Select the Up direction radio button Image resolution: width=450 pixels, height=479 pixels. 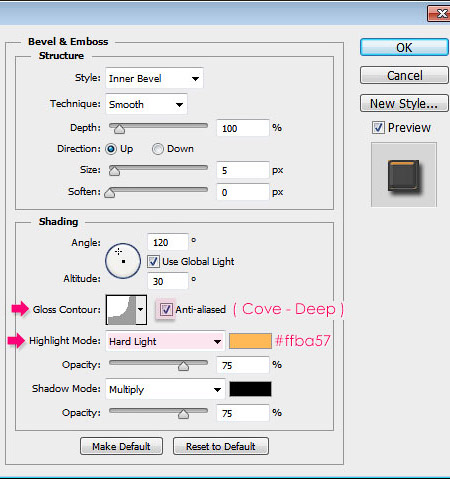click(111, 149)
